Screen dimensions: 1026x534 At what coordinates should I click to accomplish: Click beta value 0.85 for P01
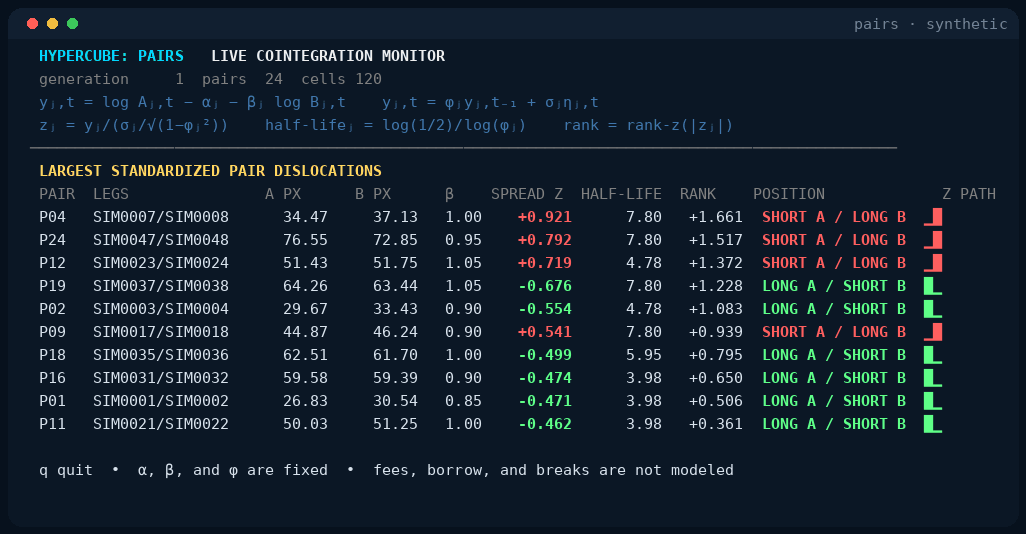[463, 400]
